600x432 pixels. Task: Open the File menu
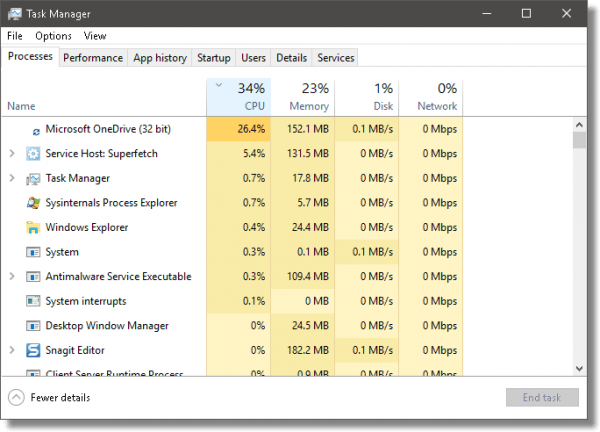(15, 36)
